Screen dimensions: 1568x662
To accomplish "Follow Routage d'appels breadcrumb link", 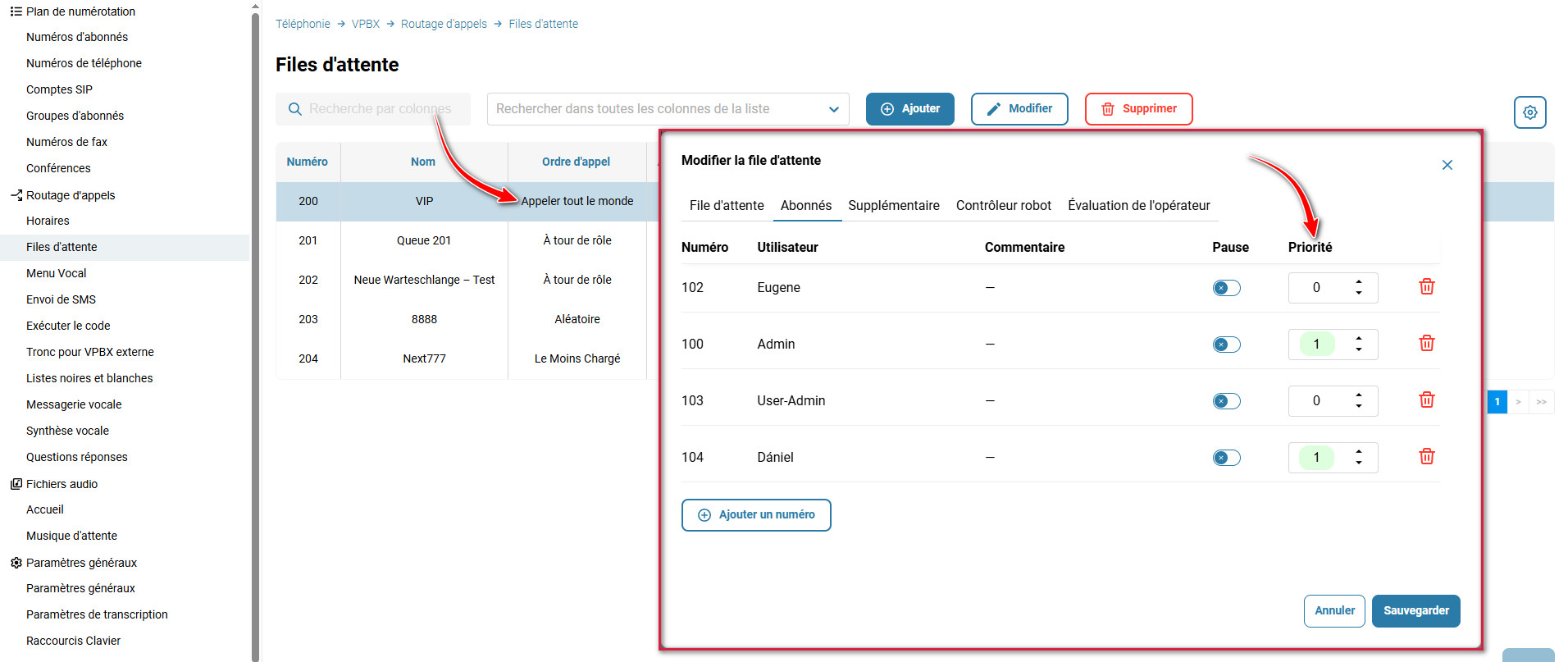I will pos(444,24).
